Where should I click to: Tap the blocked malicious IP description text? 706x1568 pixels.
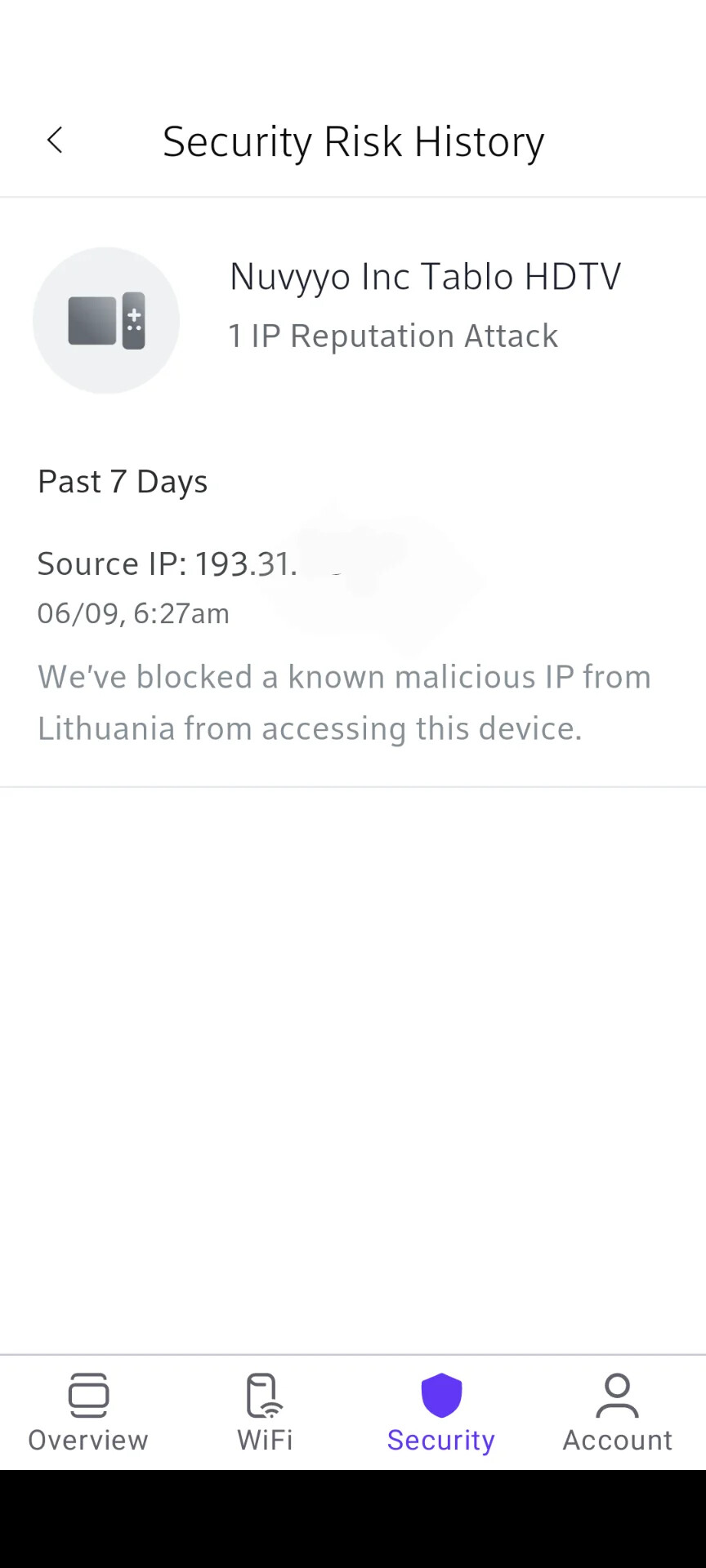[344, 702]
